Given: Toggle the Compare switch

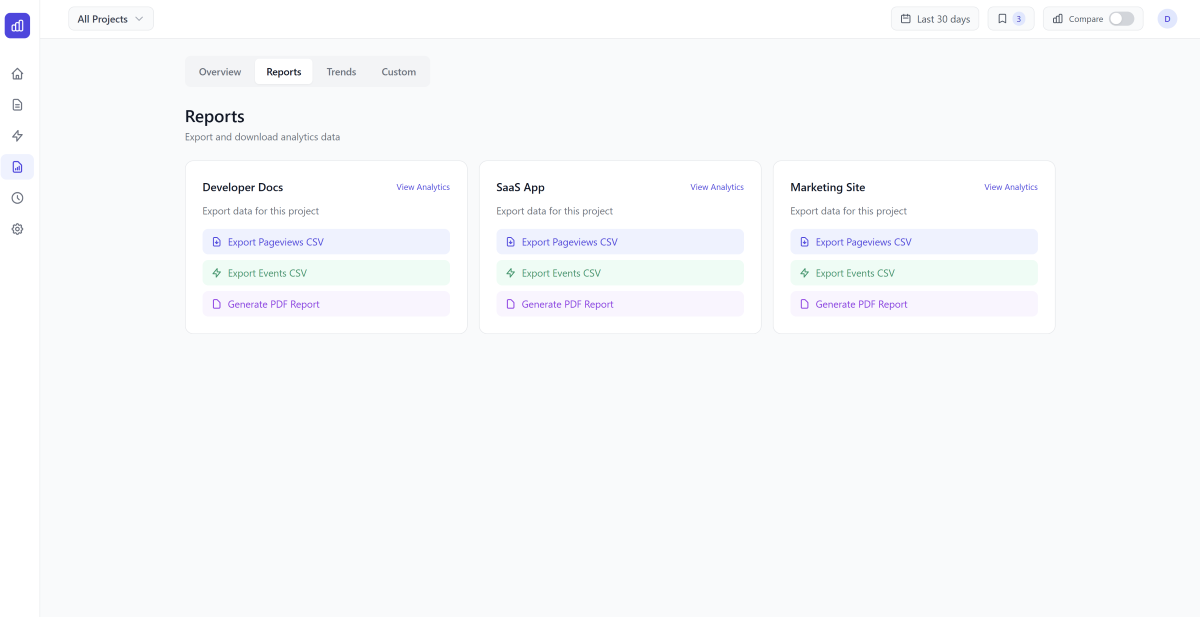Looking at the screenshot, I should click(1121, 19).
